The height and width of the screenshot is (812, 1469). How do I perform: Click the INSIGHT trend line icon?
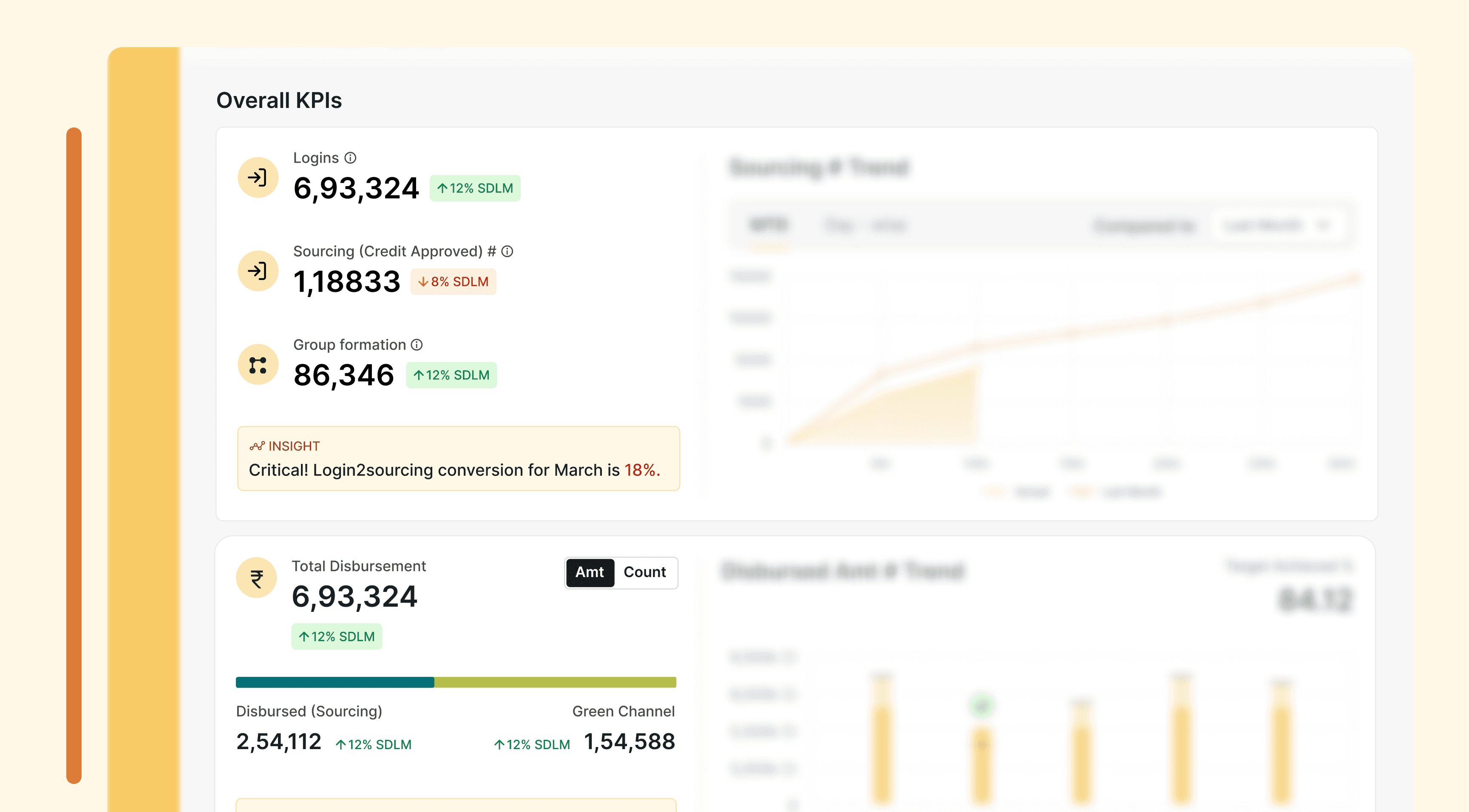pos(257,446)
